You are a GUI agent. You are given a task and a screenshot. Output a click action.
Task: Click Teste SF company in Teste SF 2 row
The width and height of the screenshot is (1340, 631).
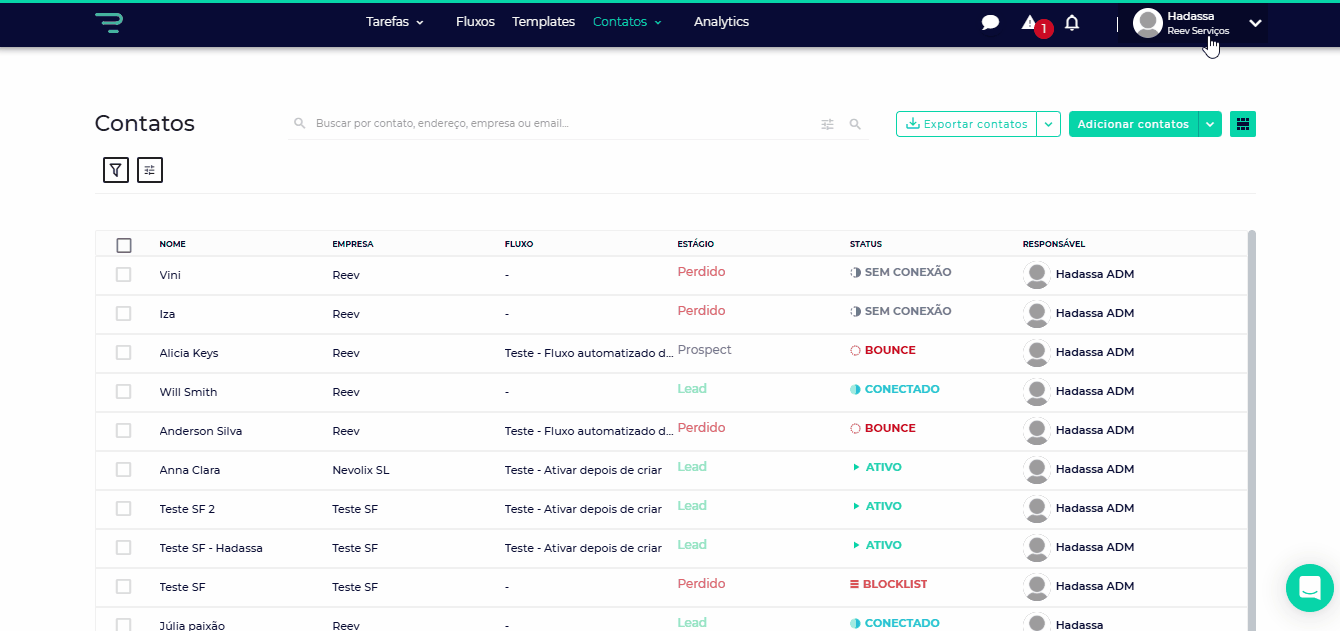point(355,509)
